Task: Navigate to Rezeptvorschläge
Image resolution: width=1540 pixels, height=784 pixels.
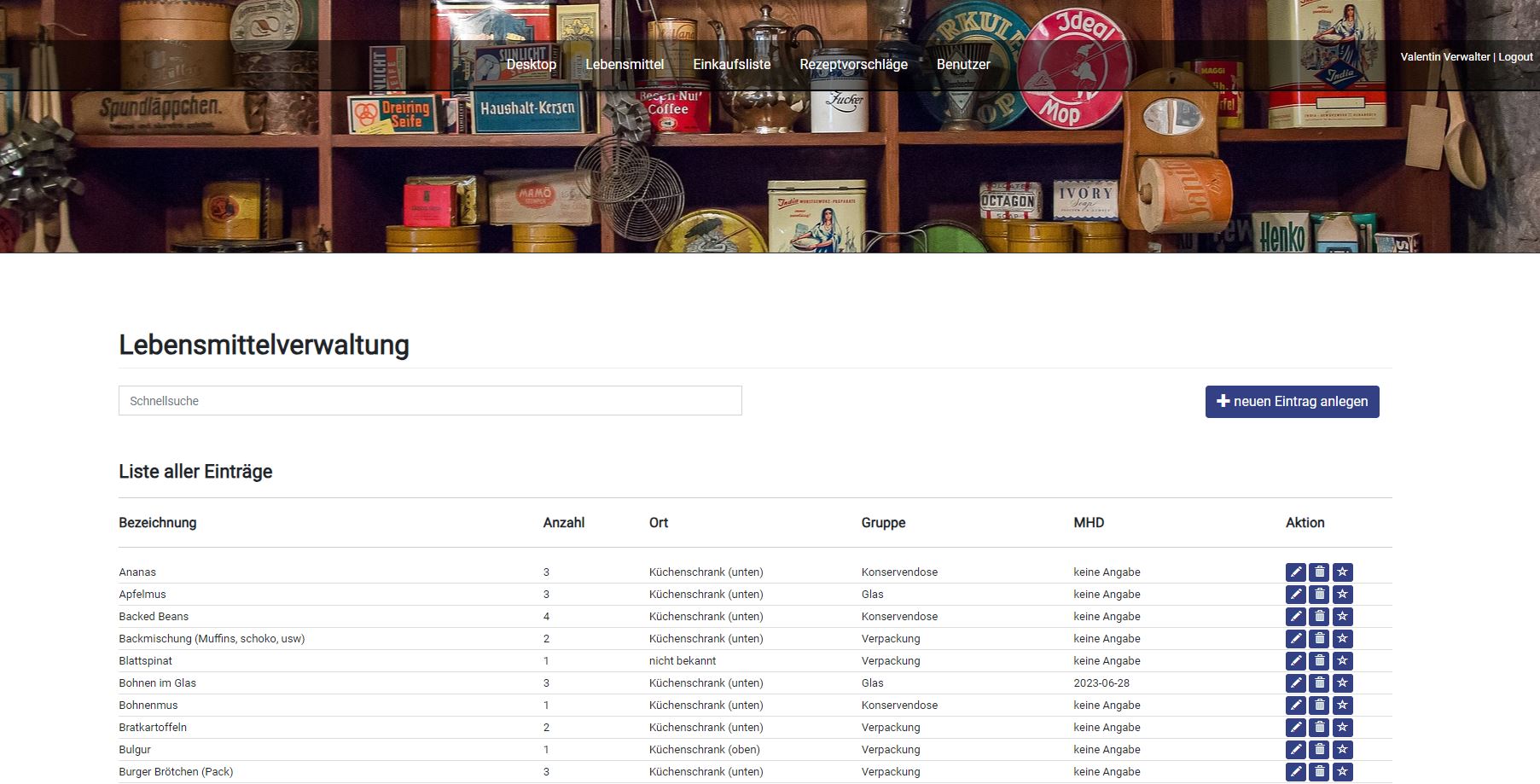Action: (x=853, y=64)
